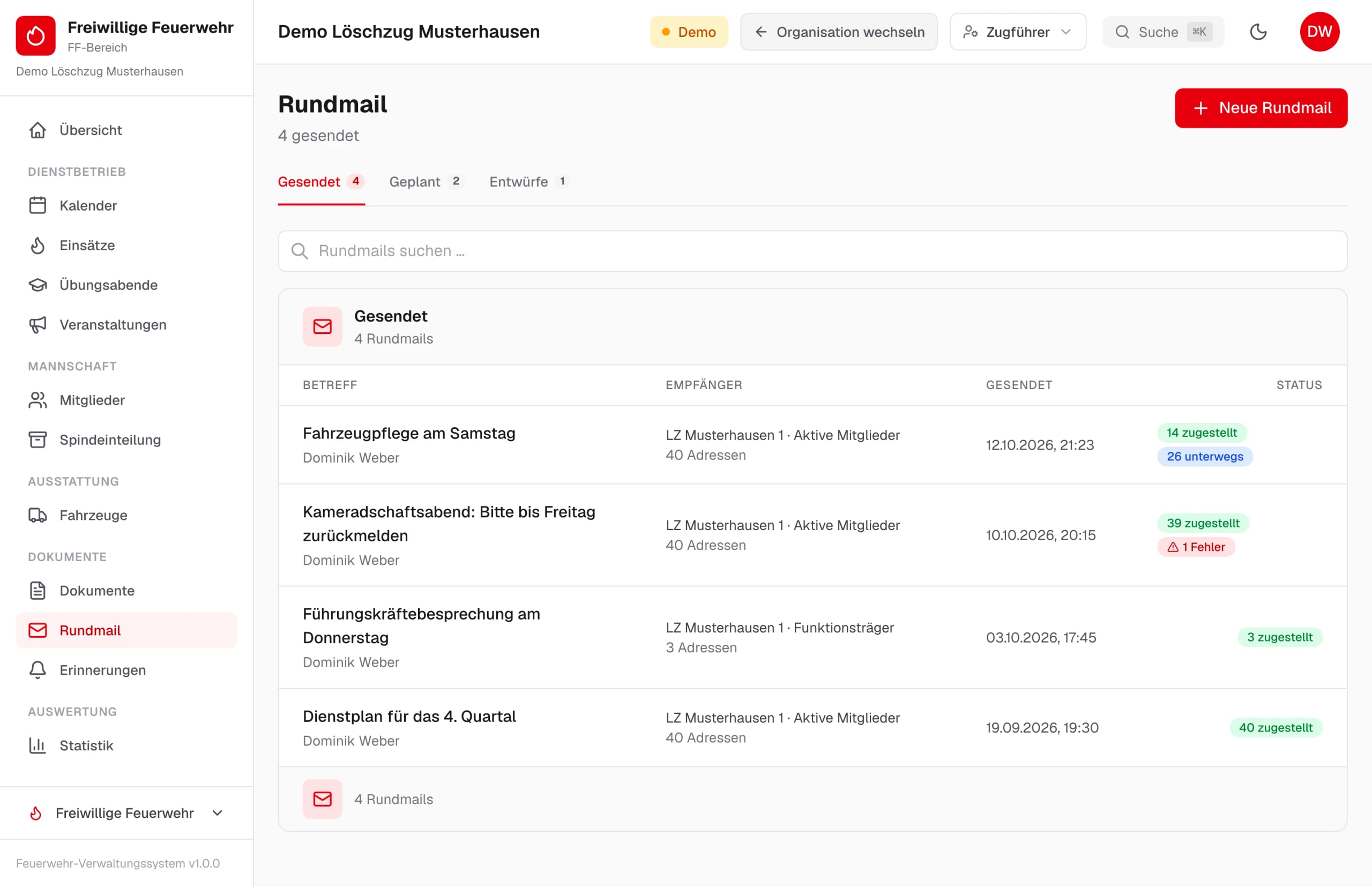Open Kalender in the sidebar
Viewport: 1372px width, 887px height.
pyautogui.click(x=126, y=206)
